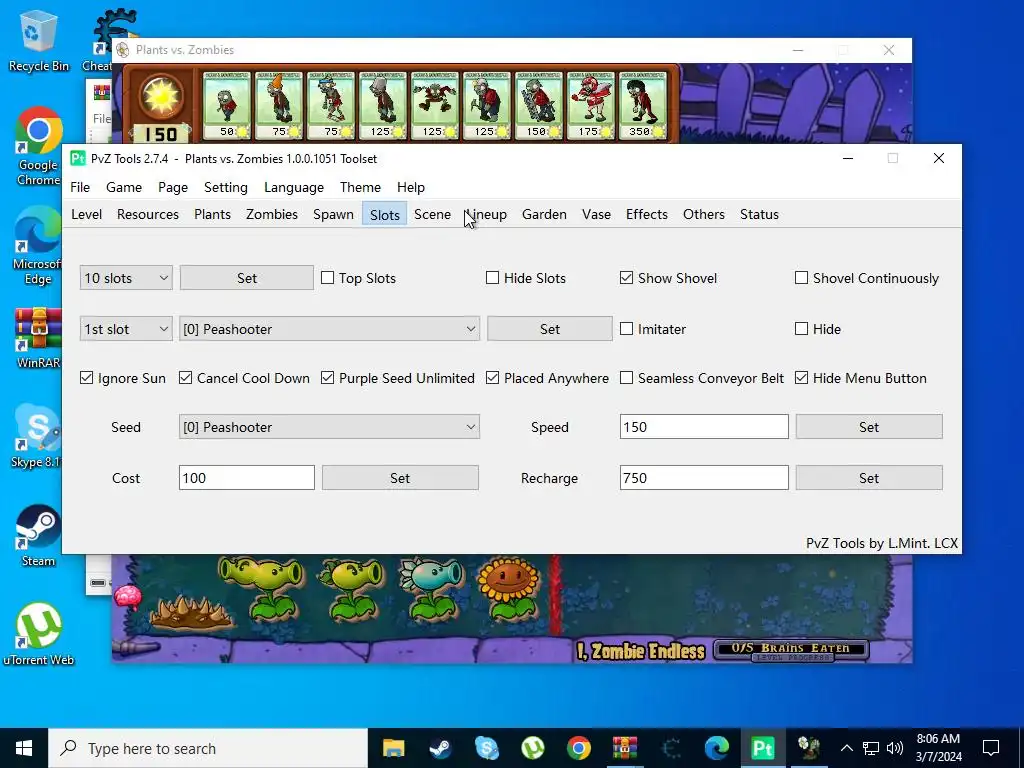Screen dimensions: 1024x768
Task: Click the Cost input field
Action: click(x=247, y=477)
